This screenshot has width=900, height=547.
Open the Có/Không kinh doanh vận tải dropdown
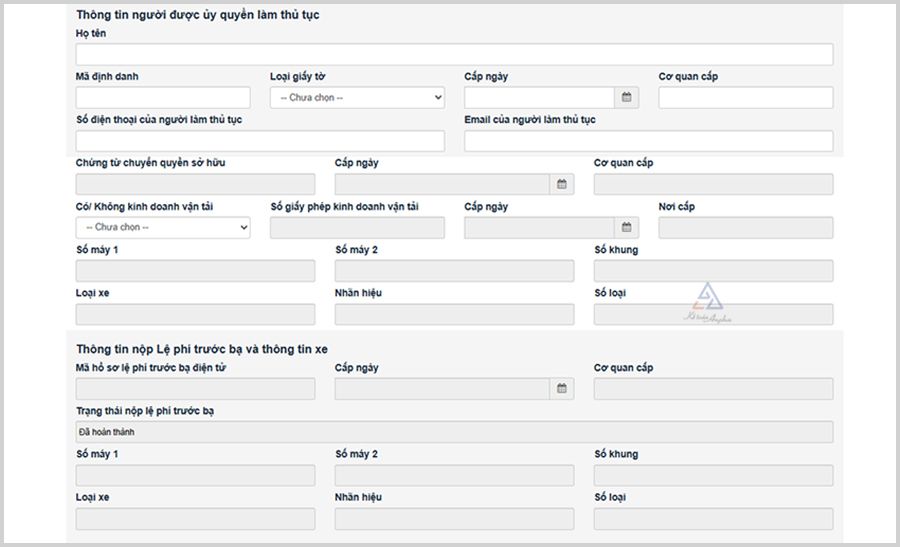pyautogui.click(x=163, y=228)
